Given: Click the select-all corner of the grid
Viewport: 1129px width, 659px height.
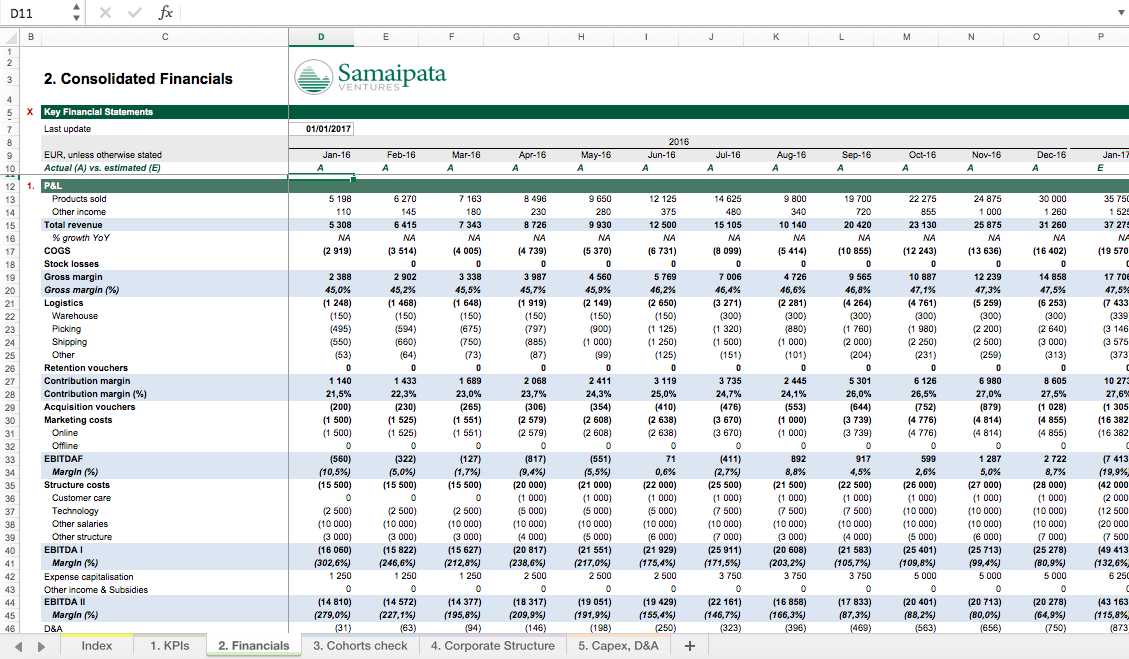Looking at the screenshot, I should (x=10, y=37).
